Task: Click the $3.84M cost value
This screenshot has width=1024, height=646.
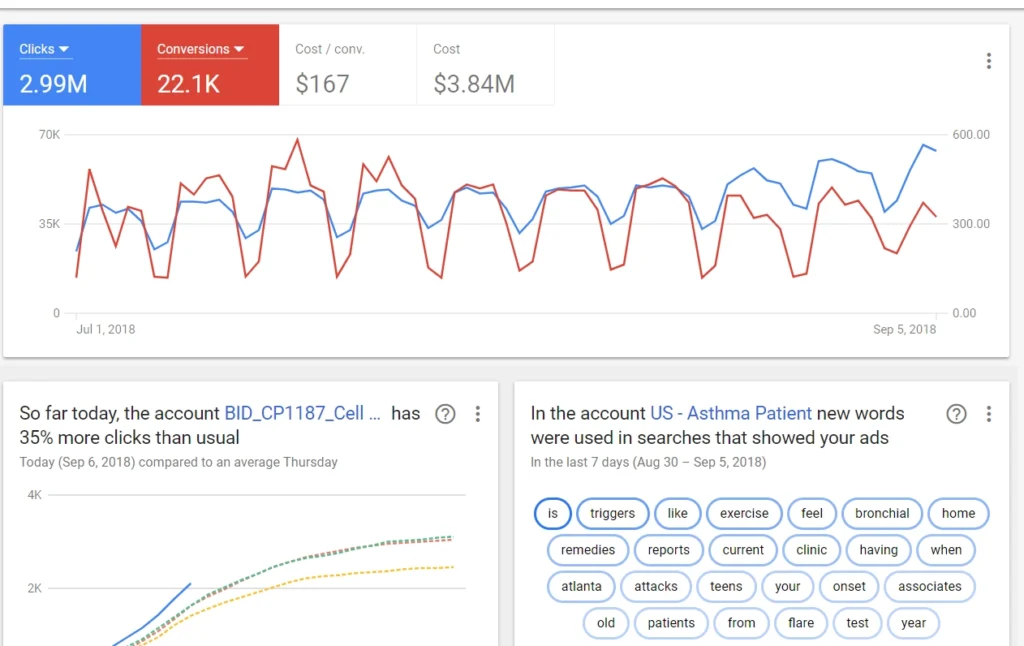Action: 474,84
